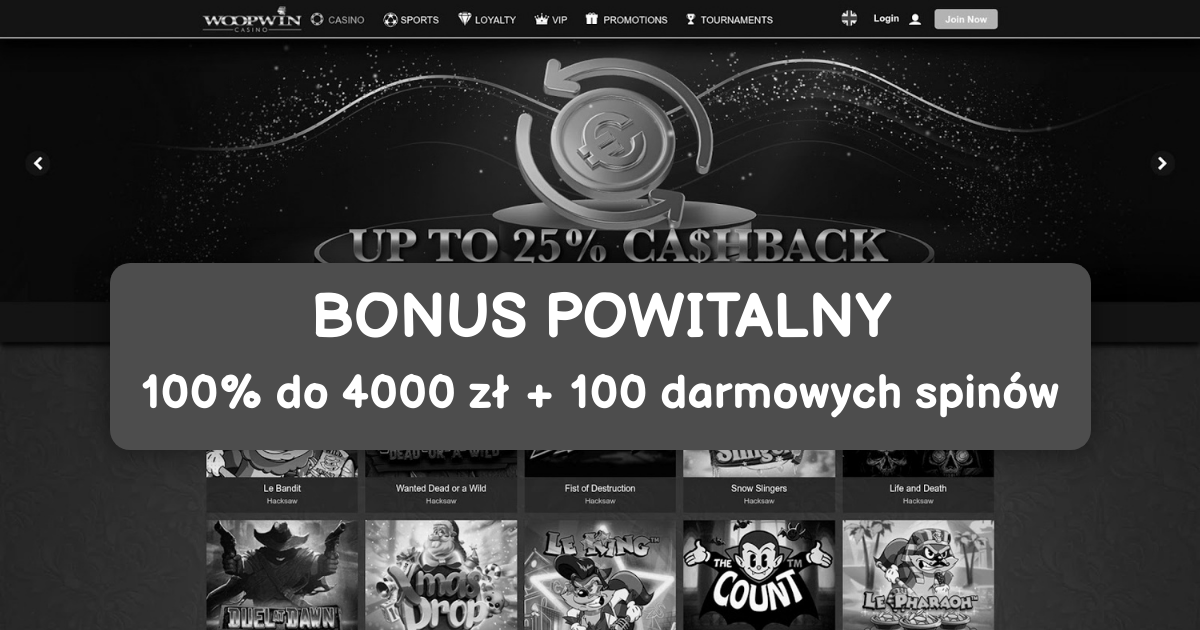Click the Join Now button
1200x630 pixels.
point(966,19)
